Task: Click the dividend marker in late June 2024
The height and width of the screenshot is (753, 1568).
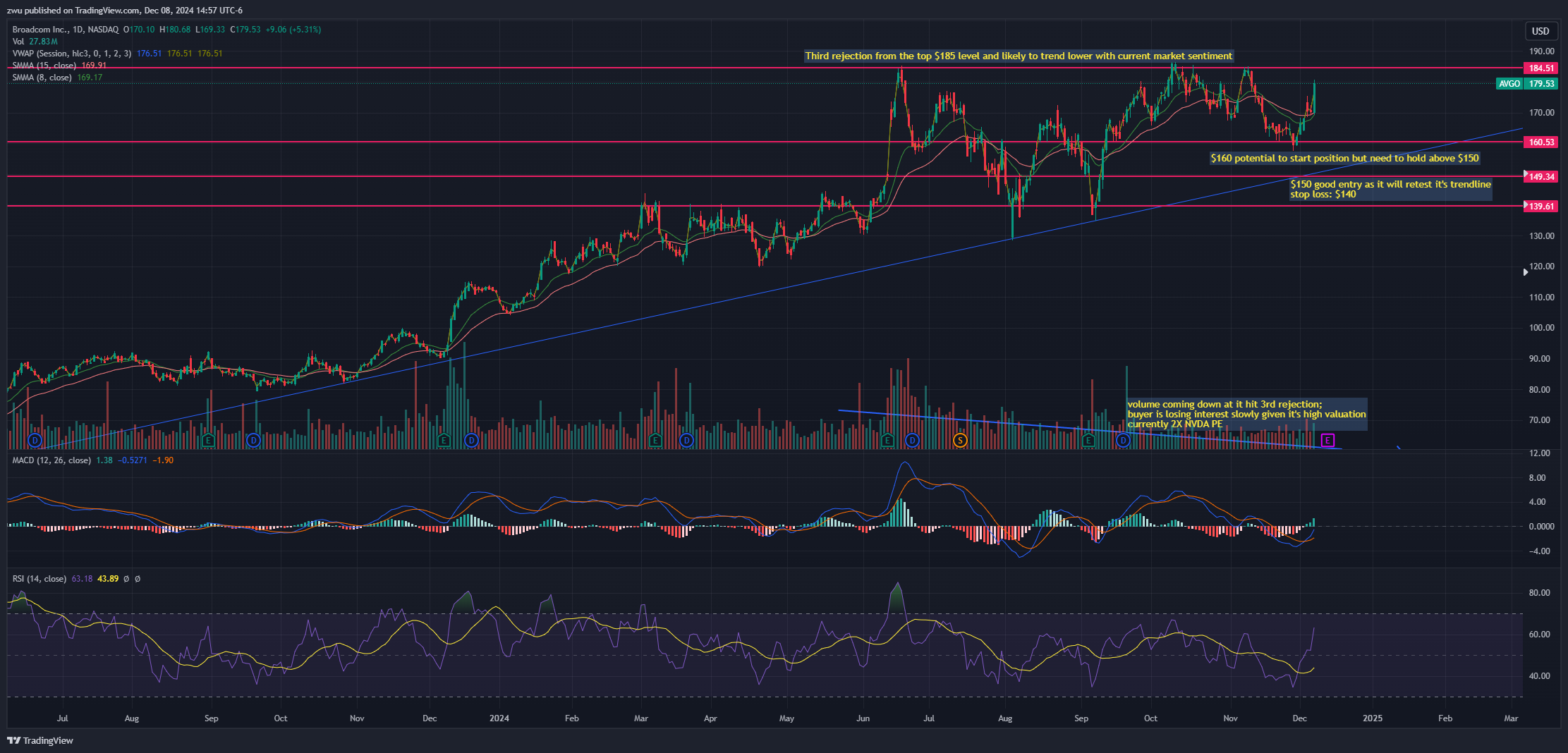Action: click(x=912, y=441)
